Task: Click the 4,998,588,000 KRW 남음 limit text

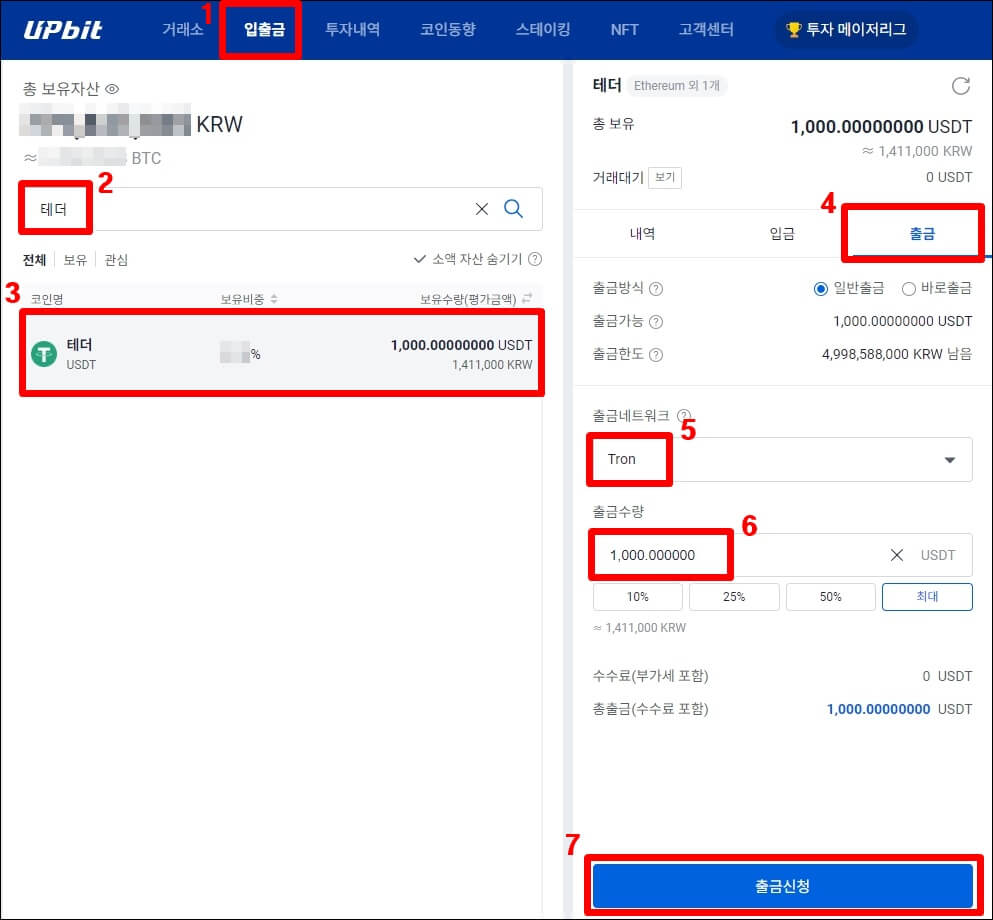Action: click(x=897, y=355)
